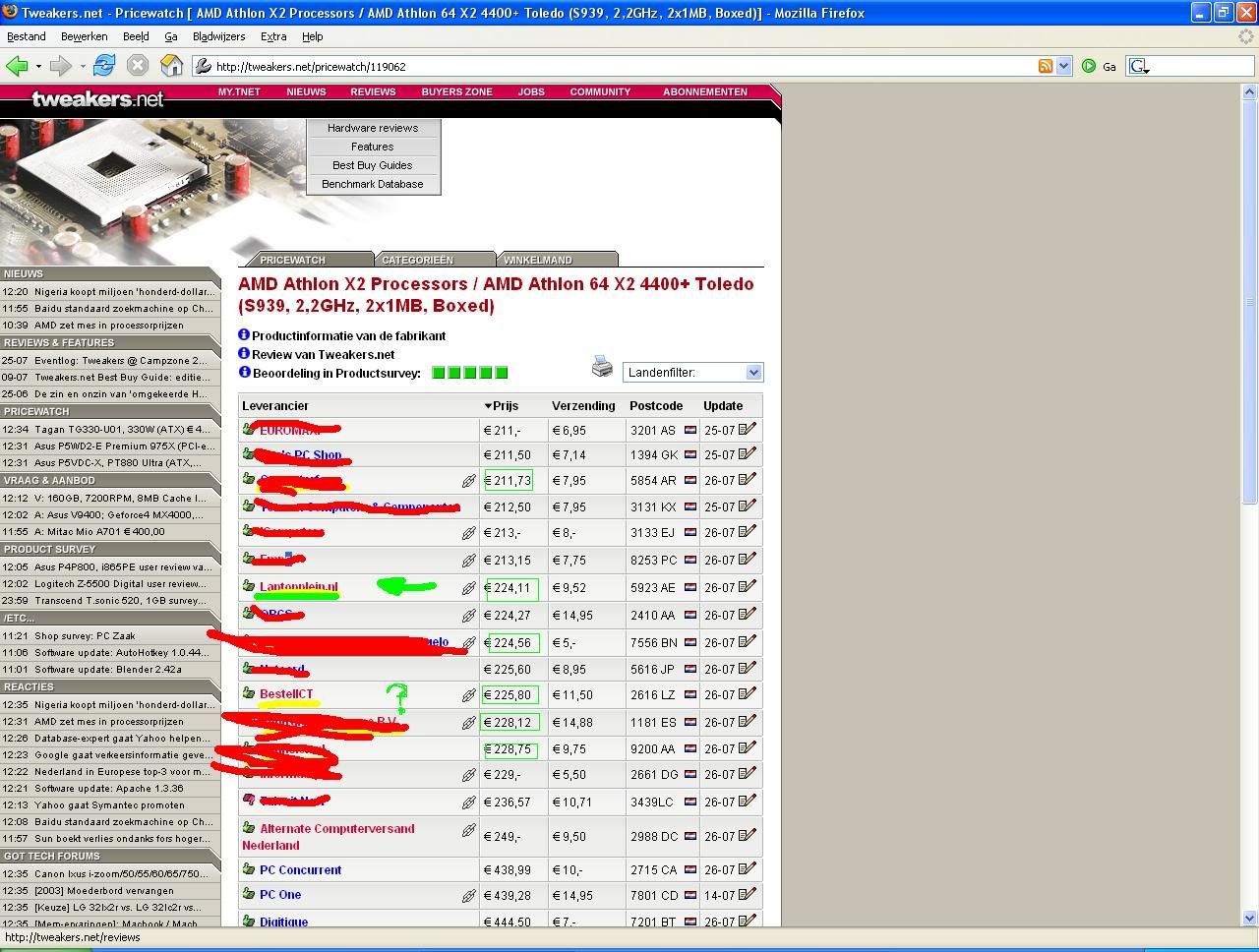Open the Productinformatie van de fabrikant link
1259x952 pixels.
[349, 335]
